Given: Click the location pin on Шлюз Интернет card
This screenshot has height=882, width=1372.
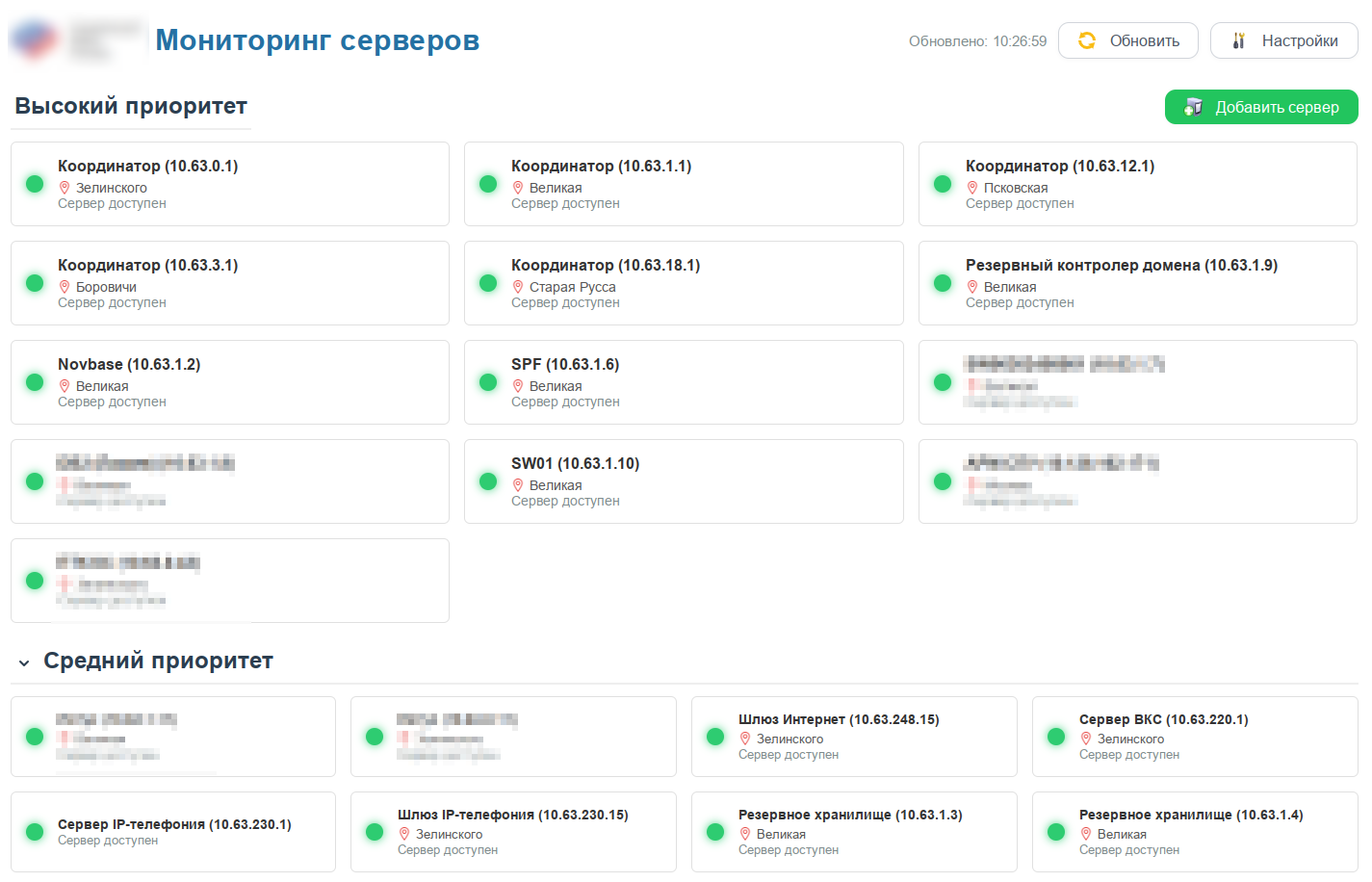Looking at the screenshot, I should tap(744, 737).
